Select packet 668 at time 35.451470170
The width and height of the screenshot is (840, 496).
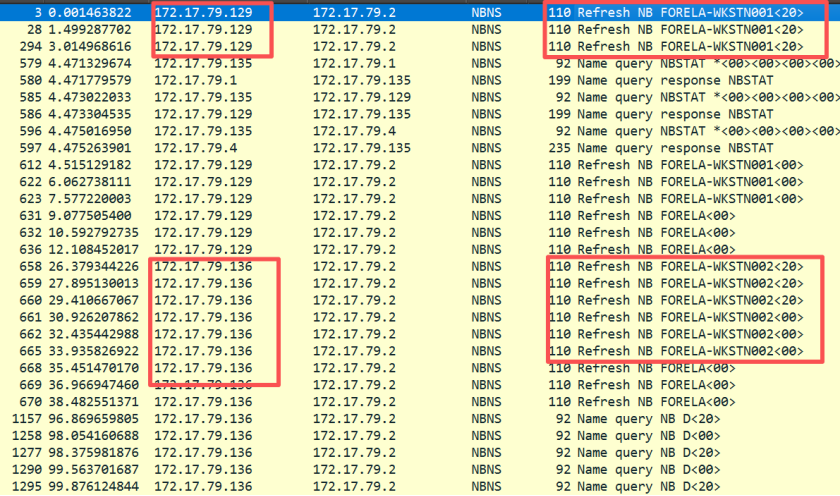tap(420, 369)
